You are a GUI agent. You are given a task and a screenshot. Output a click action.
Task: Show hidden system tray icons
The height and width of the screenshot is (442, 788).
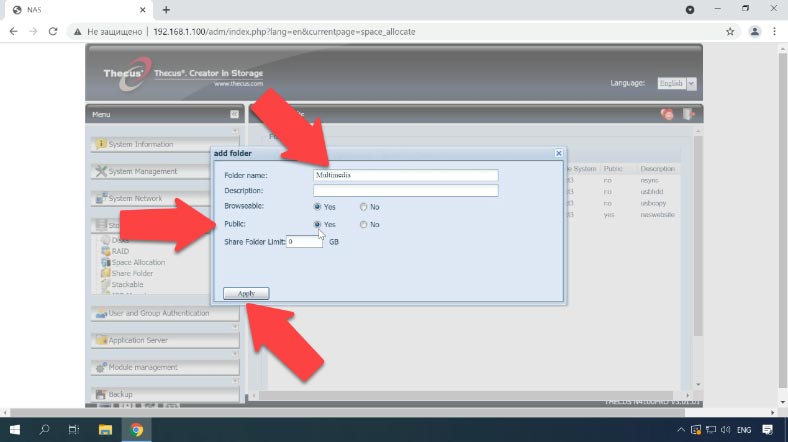pyautogui.click(x=681, y=430)
